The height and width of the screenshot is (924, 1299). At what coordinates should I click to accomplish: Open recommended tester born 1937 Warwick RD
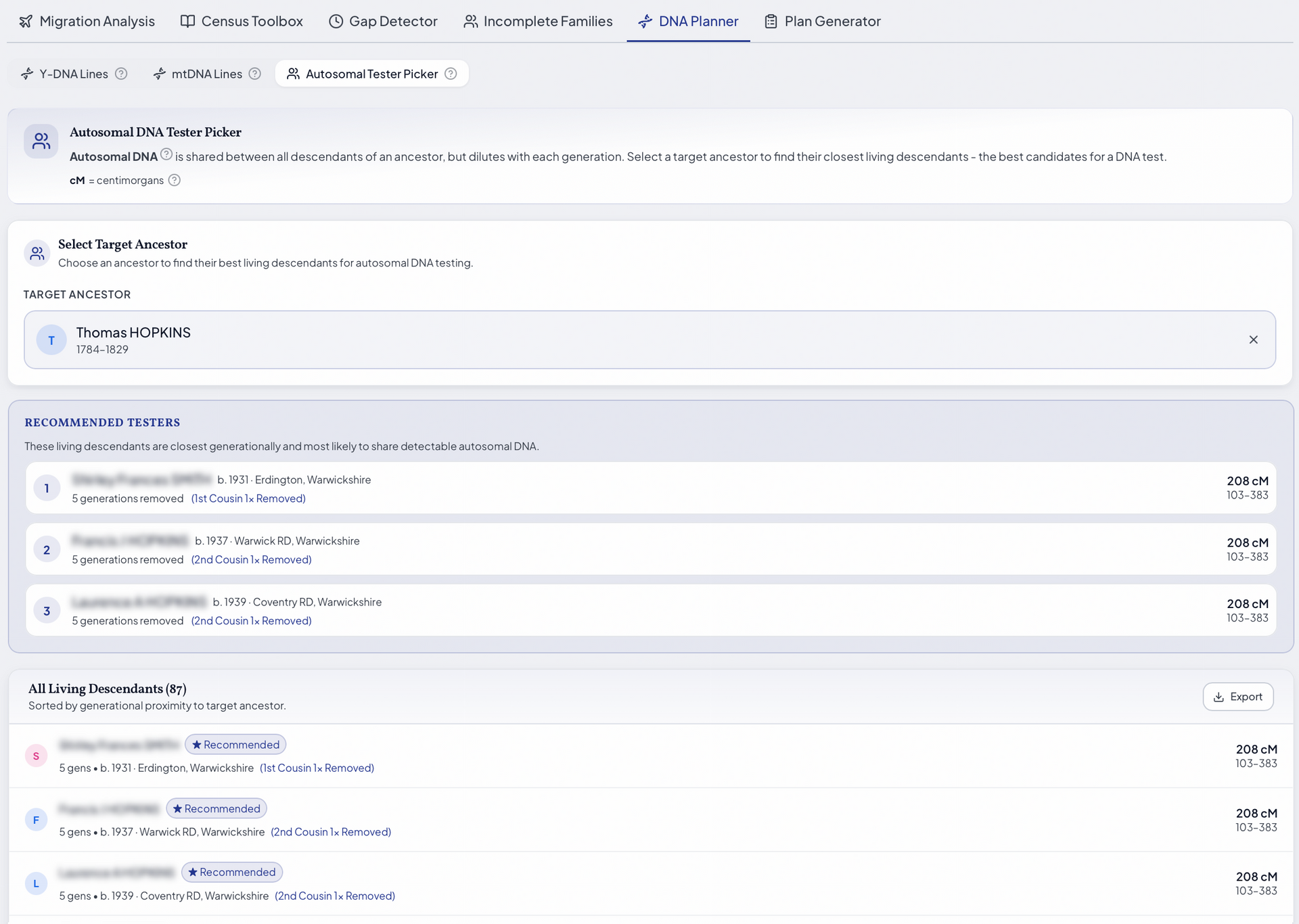point(651,549)
